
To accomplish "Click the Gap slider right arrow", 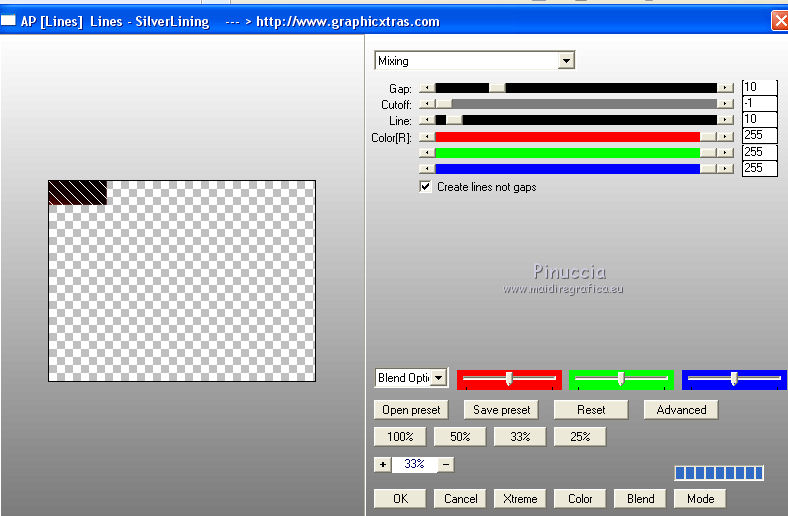I will click(725, 88).
